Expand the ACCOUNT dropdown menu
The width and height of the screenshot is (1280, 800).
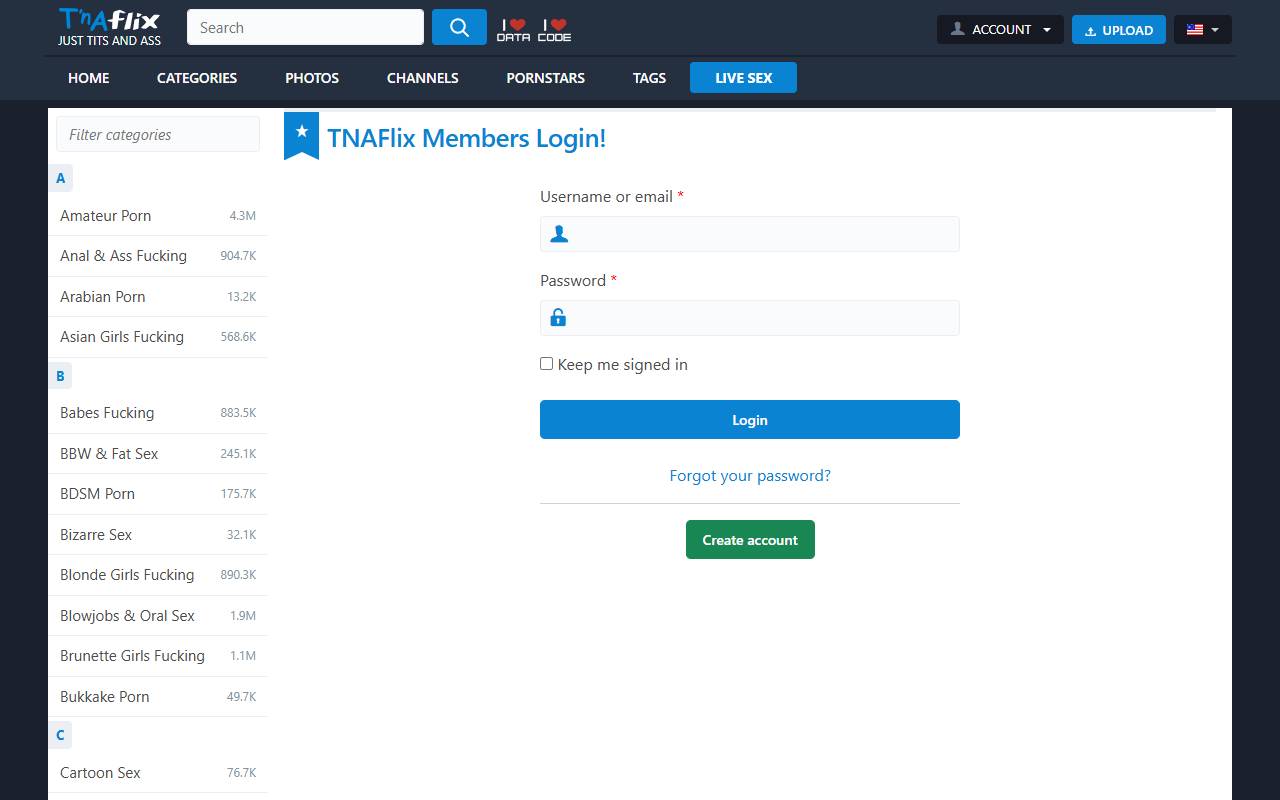coord(1000,29)
